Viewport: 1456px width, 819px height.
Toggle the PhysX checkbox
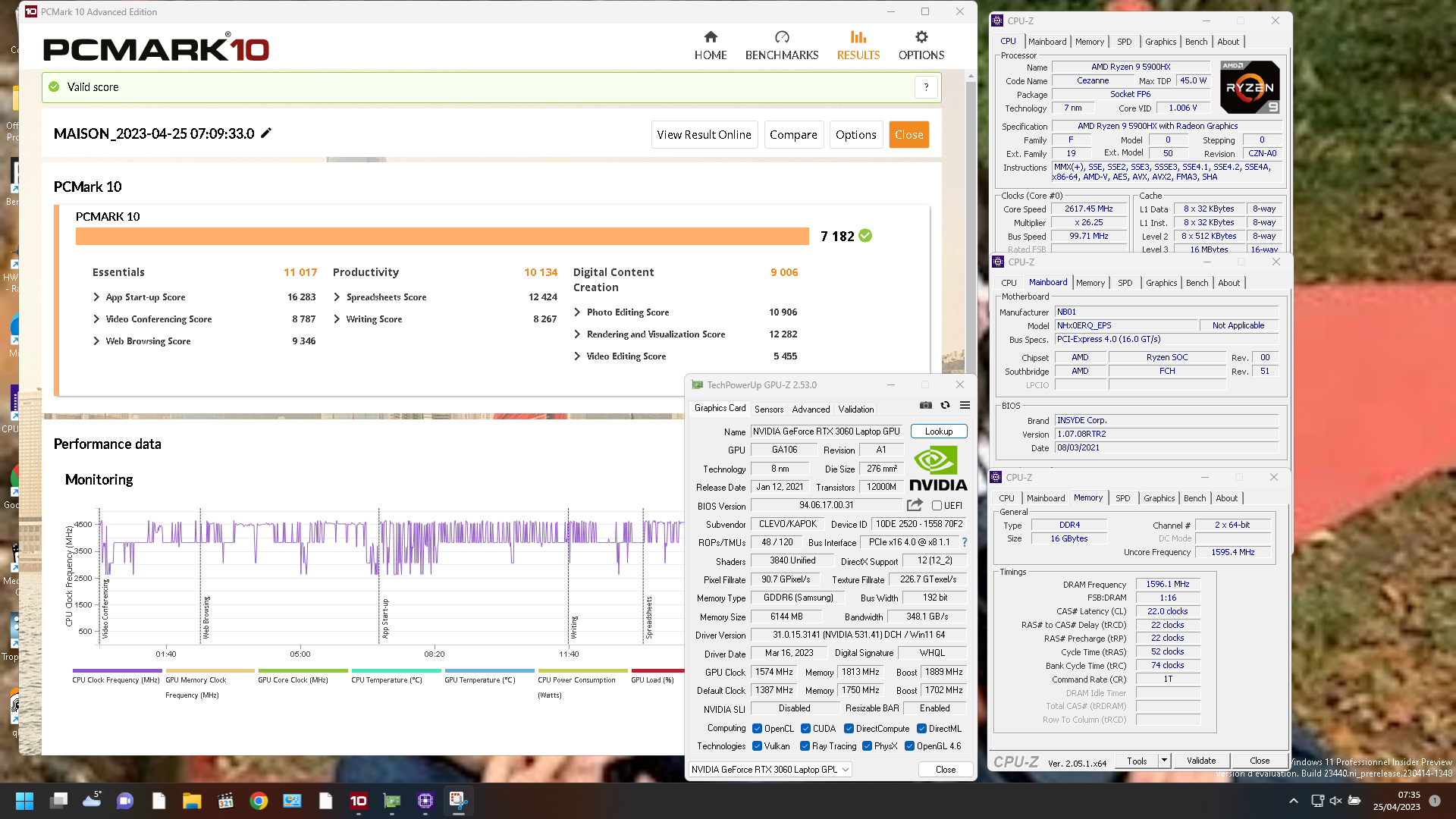pos(867,746)
